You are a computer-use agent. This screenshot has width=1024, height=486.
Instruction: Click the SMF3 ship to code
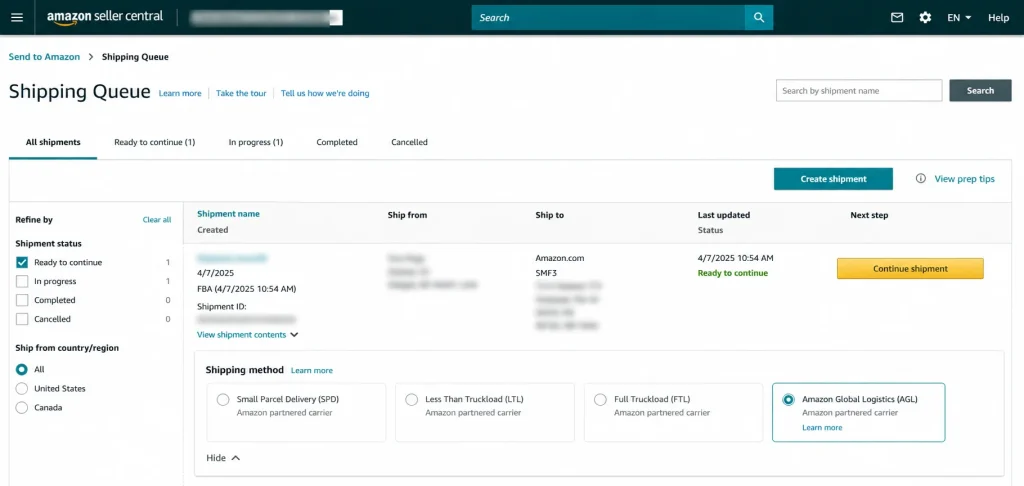(548, 273)
